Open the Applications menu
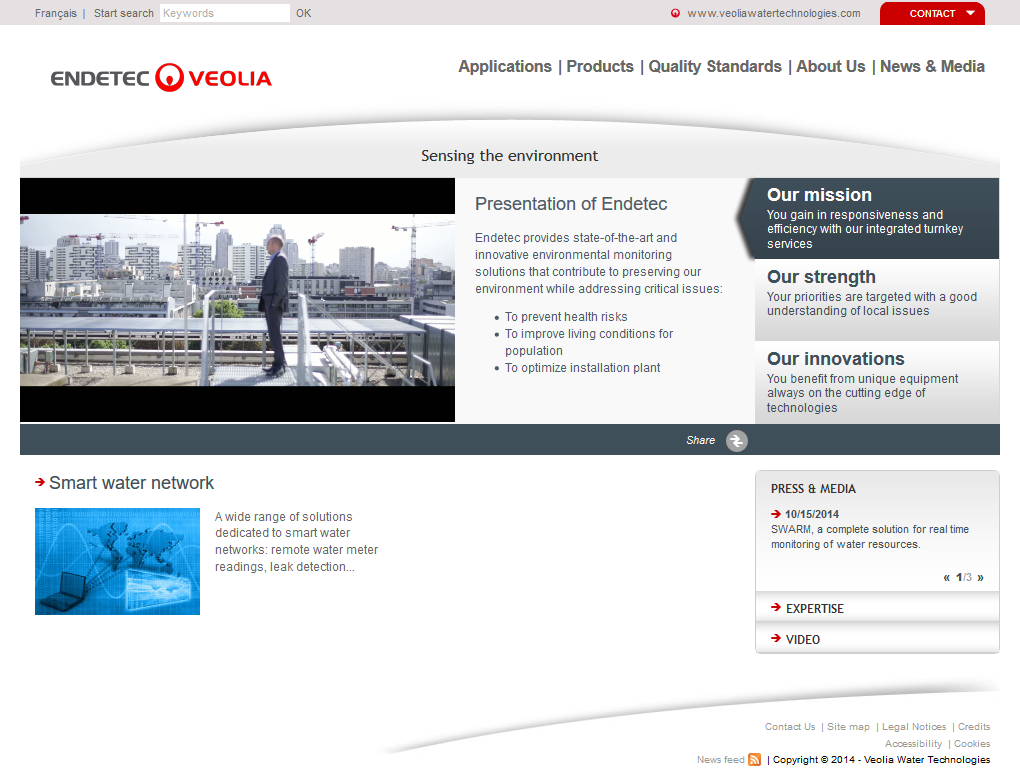Screen dimensions: 1020x781 click(x=505, y=66)
